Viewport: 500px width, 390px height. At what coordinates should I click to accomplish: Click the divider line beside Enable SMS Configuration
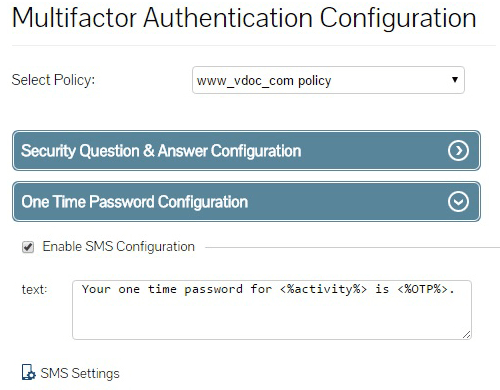[x=352, y=247]
